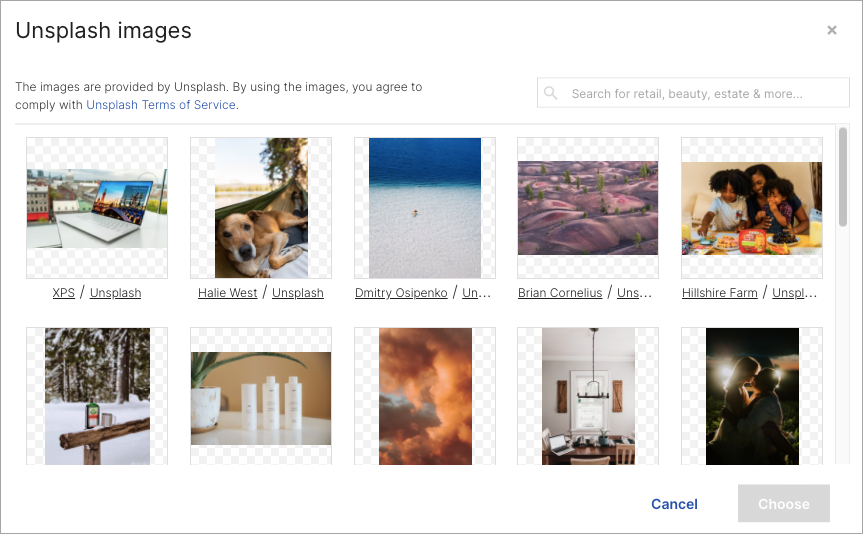This screenshot has width=863, height=534.
Task: Choose the purple hills landscape photo
Action: 588,208
